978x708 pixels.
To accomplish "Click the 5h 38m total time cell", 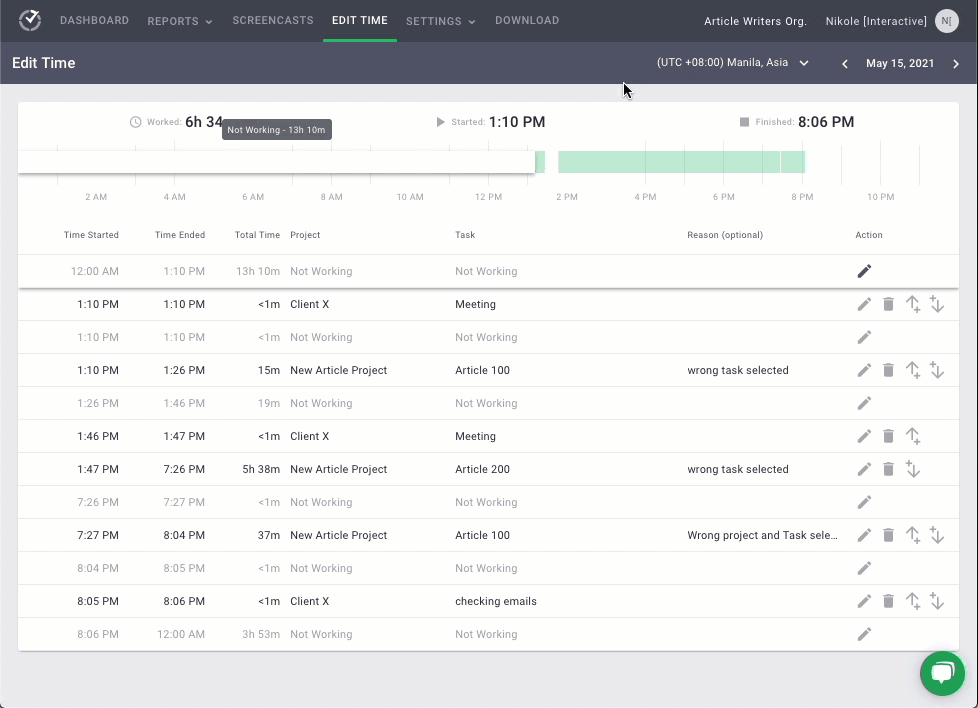I will click(x=261, y=470).
